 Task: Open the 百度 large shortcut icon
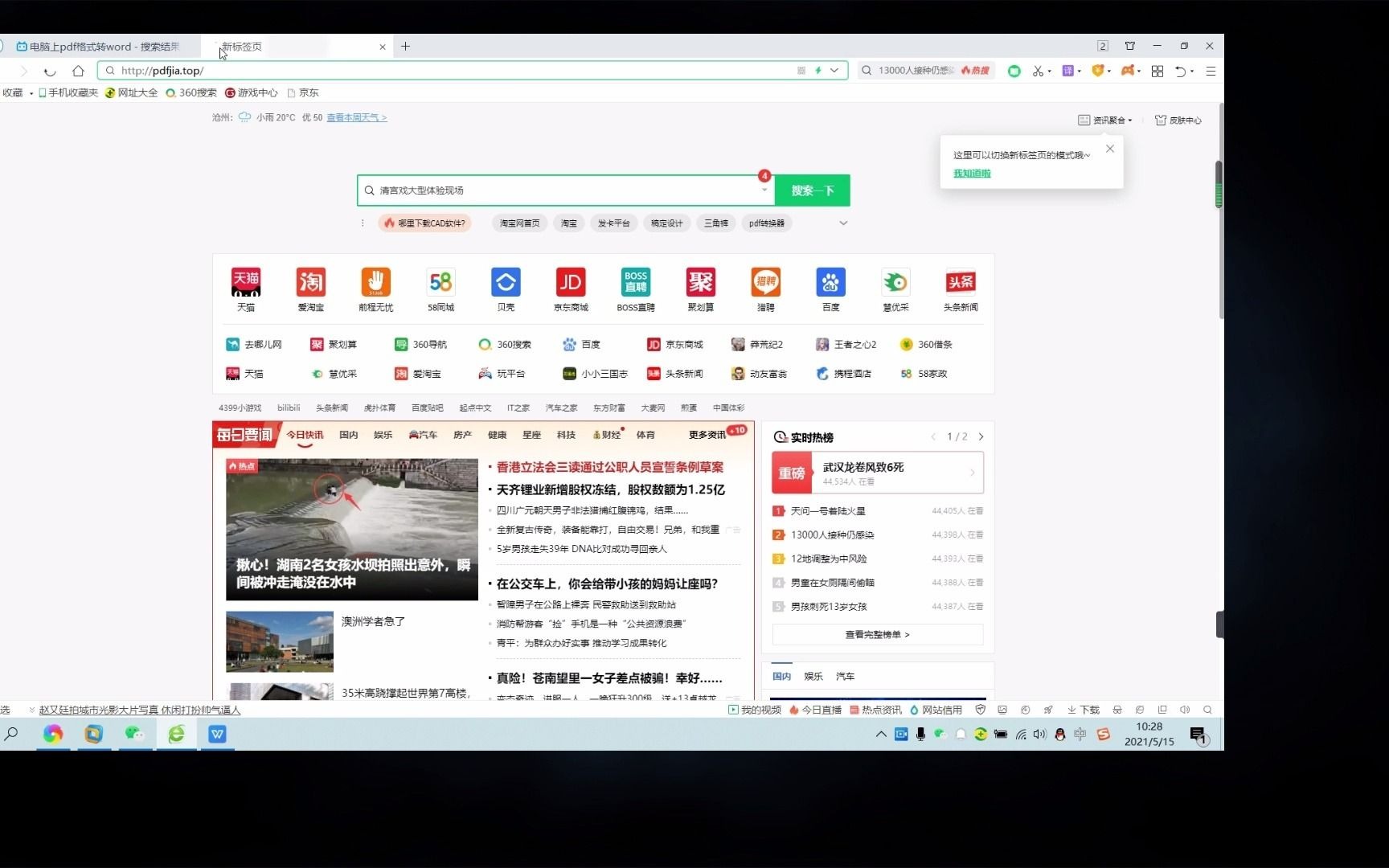click(831, 283)
